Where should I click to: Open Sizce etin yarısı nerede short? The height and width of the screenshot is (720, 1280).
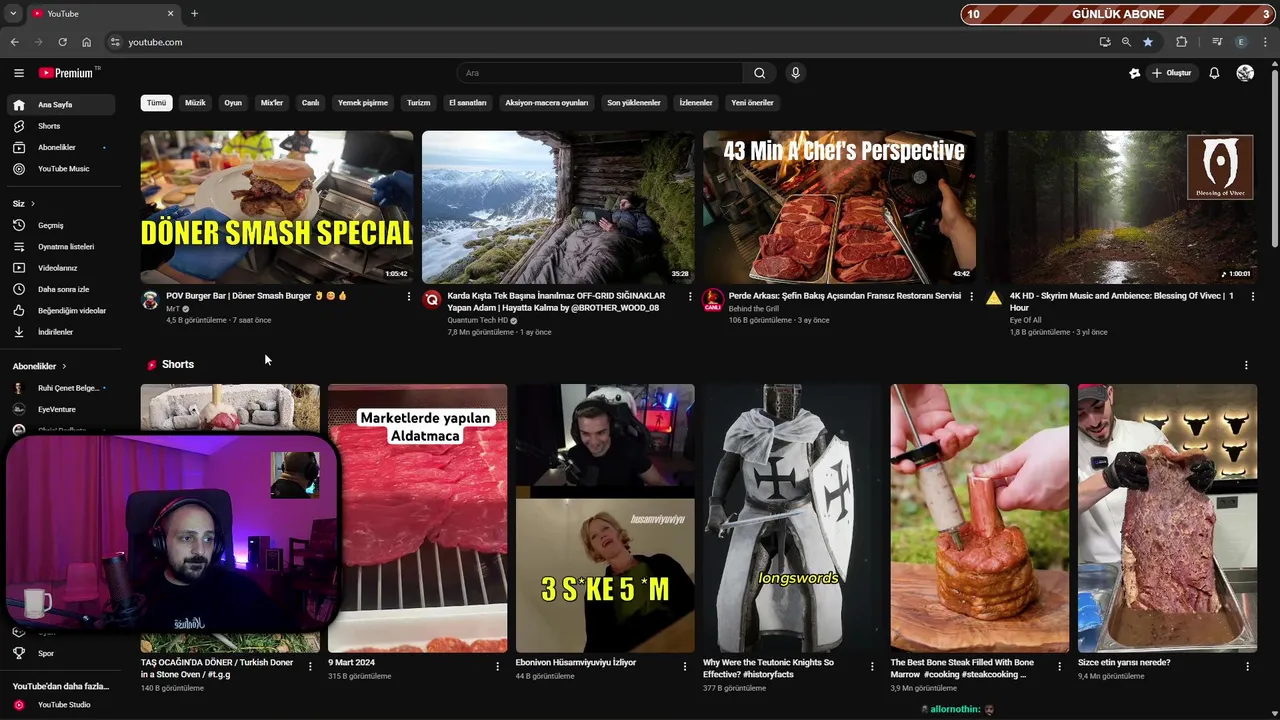point(1167,518)
